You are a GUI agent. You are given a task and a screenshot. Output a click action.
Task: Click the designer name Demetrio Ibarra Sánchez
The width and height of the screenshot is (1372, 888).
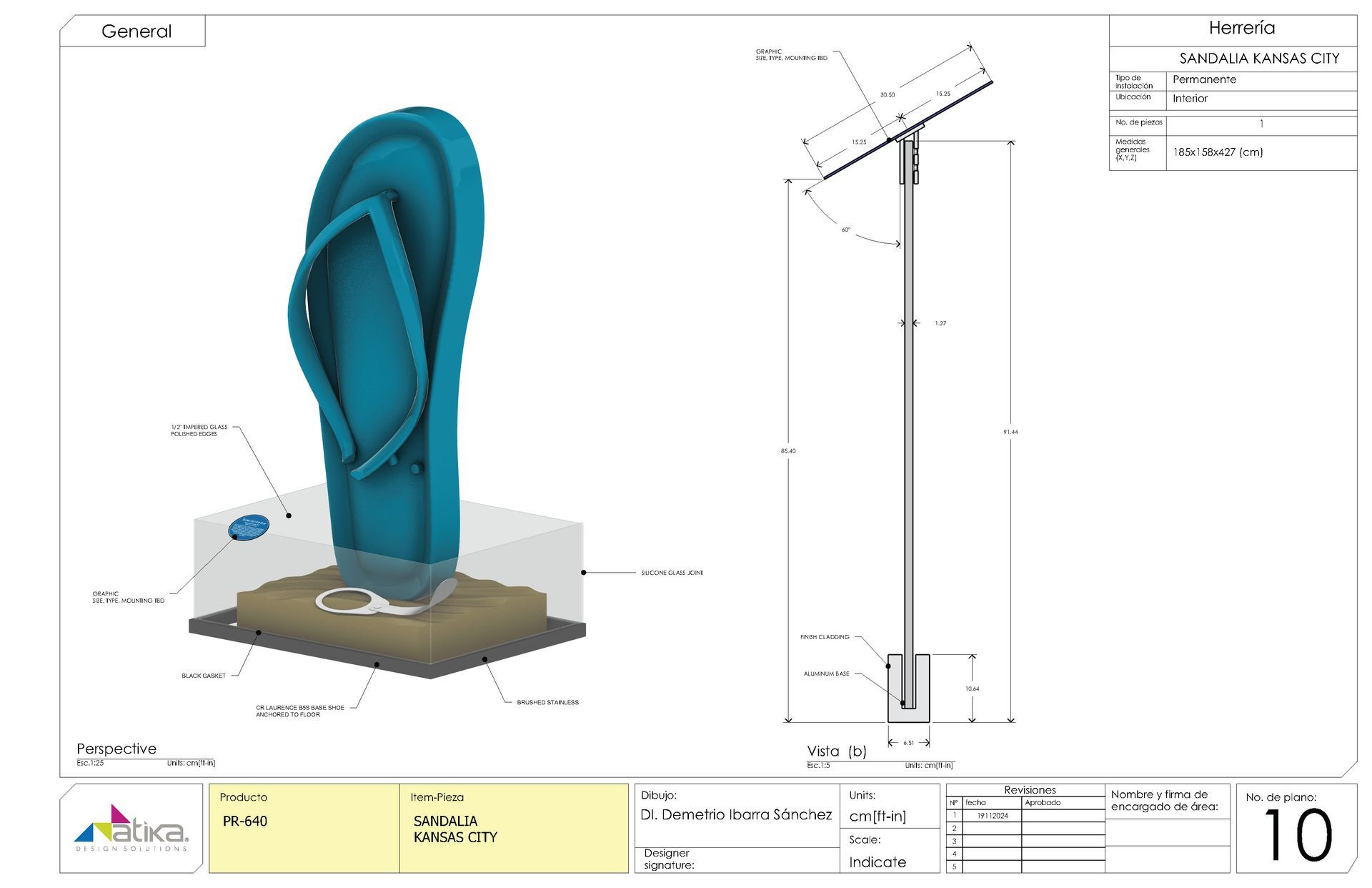(x=736, y=814)
